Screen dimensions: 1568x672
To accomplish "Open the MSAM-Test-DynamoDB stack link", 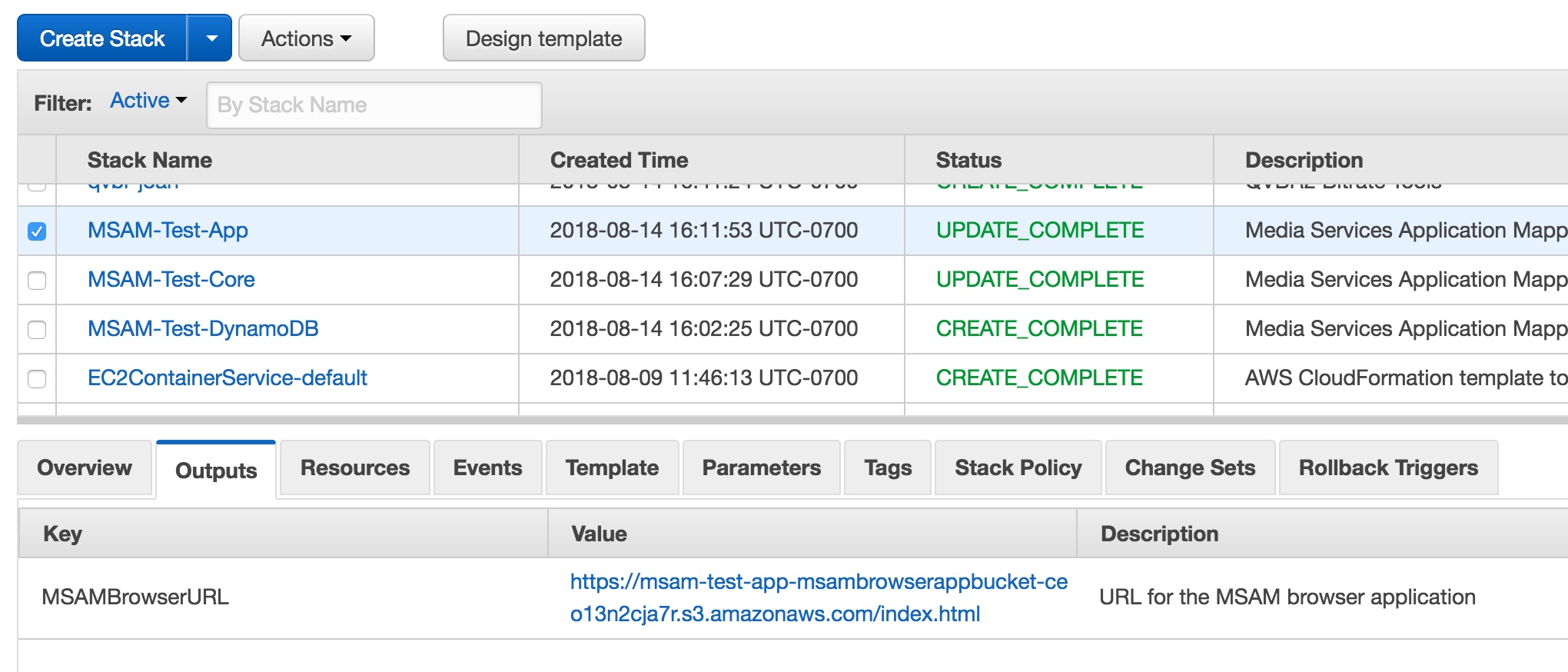I will (x=203, y=328).
